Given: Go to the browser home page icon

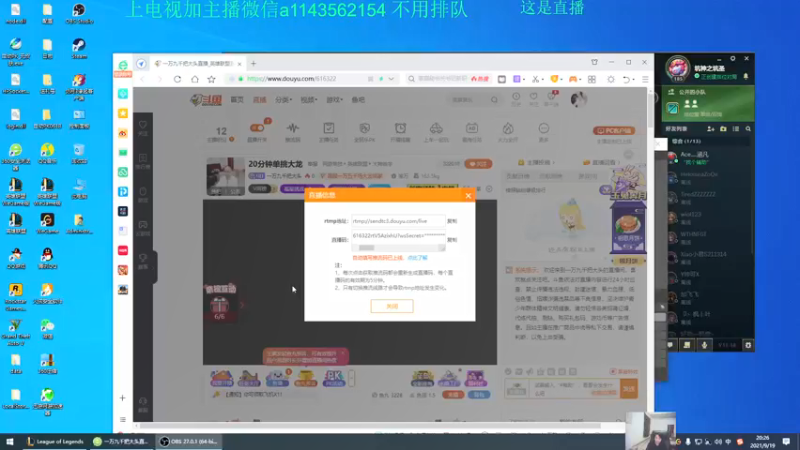Looking at the screenshot, I should [x=194, y=79].
